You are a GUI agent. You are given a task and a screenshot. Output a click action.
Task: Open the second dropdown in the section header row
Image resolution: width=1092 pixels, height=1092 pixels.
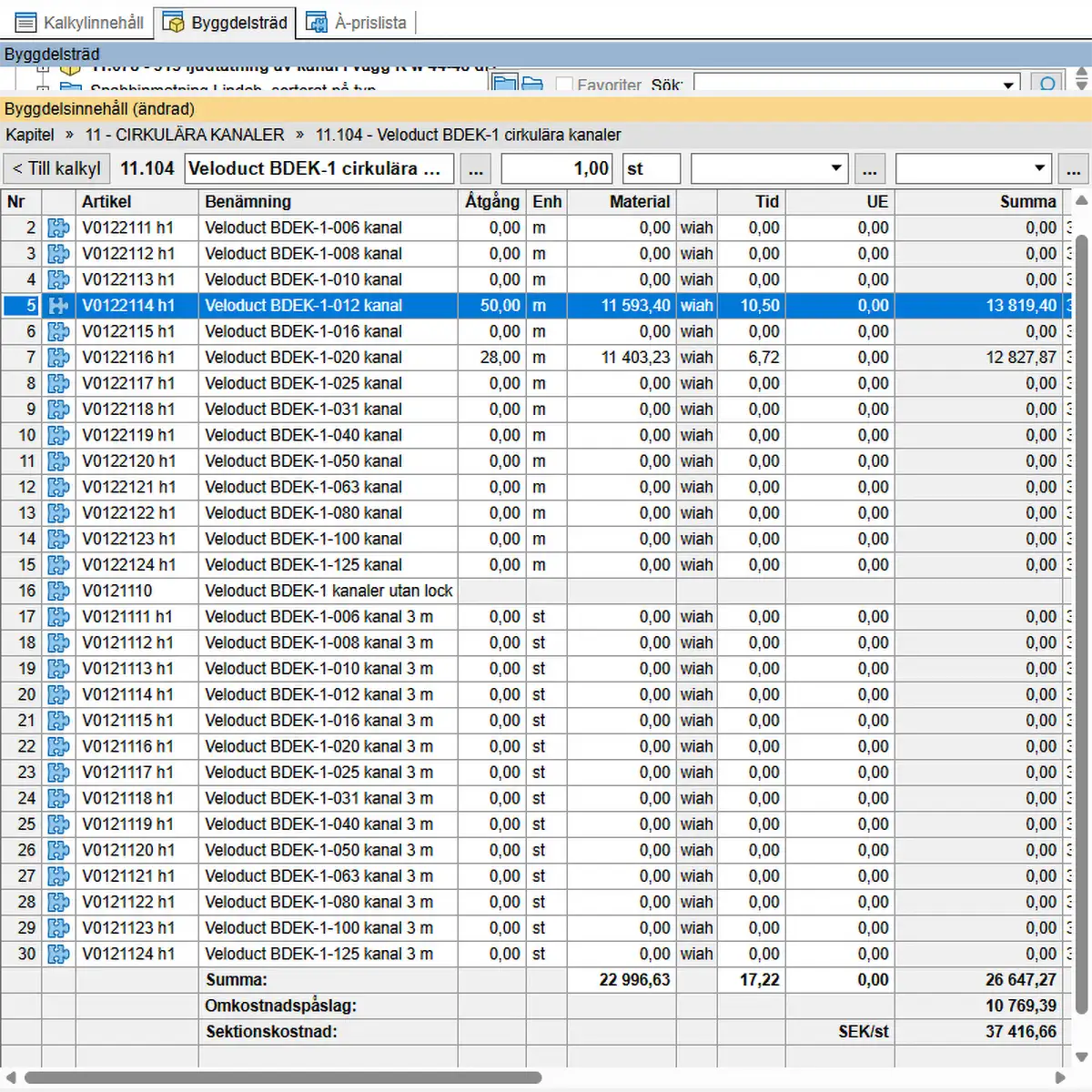[1039, 168]
